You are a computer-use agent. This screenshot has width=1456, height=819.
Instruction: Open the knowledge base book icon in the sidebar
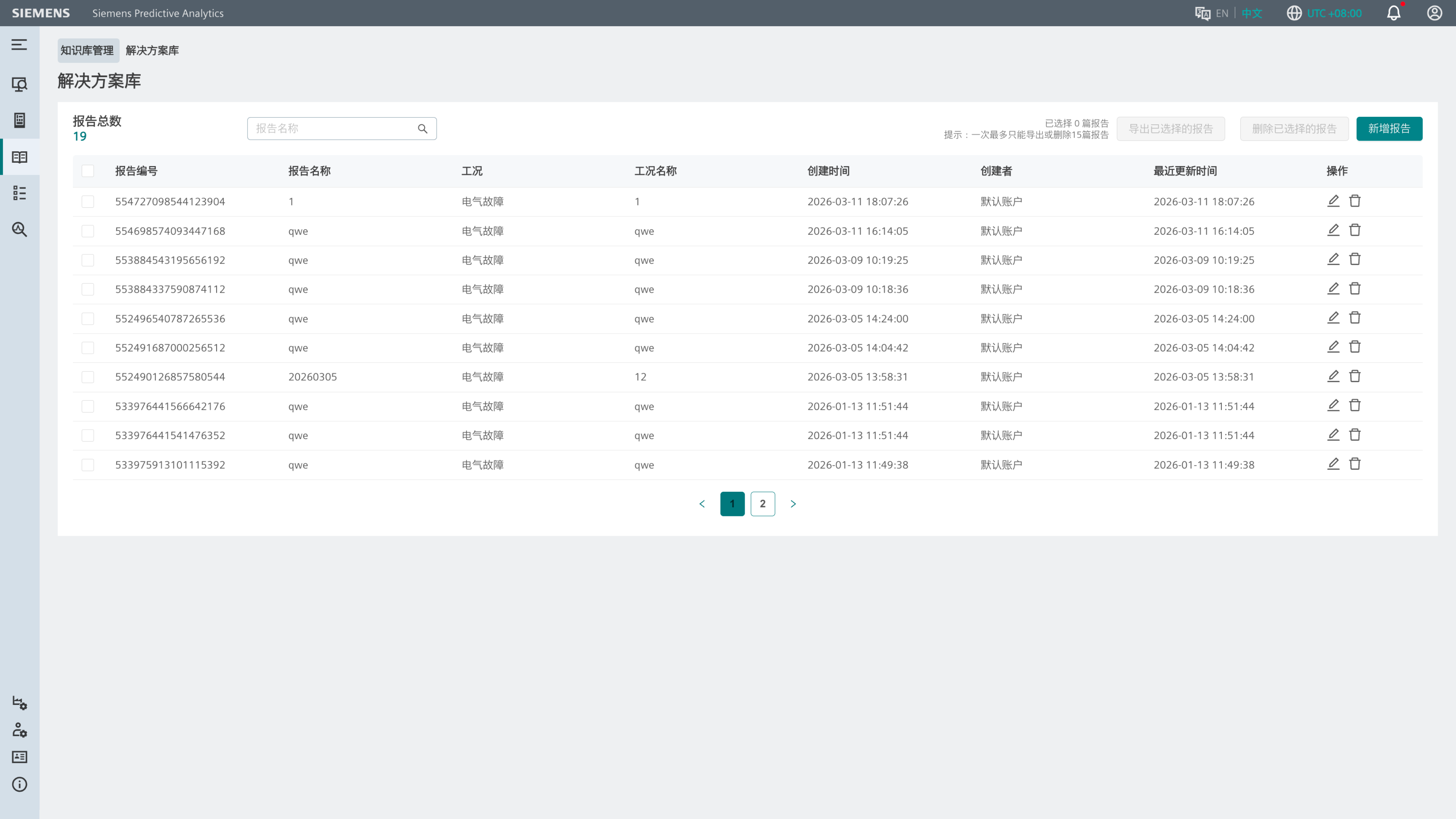[x=19, y=157]
